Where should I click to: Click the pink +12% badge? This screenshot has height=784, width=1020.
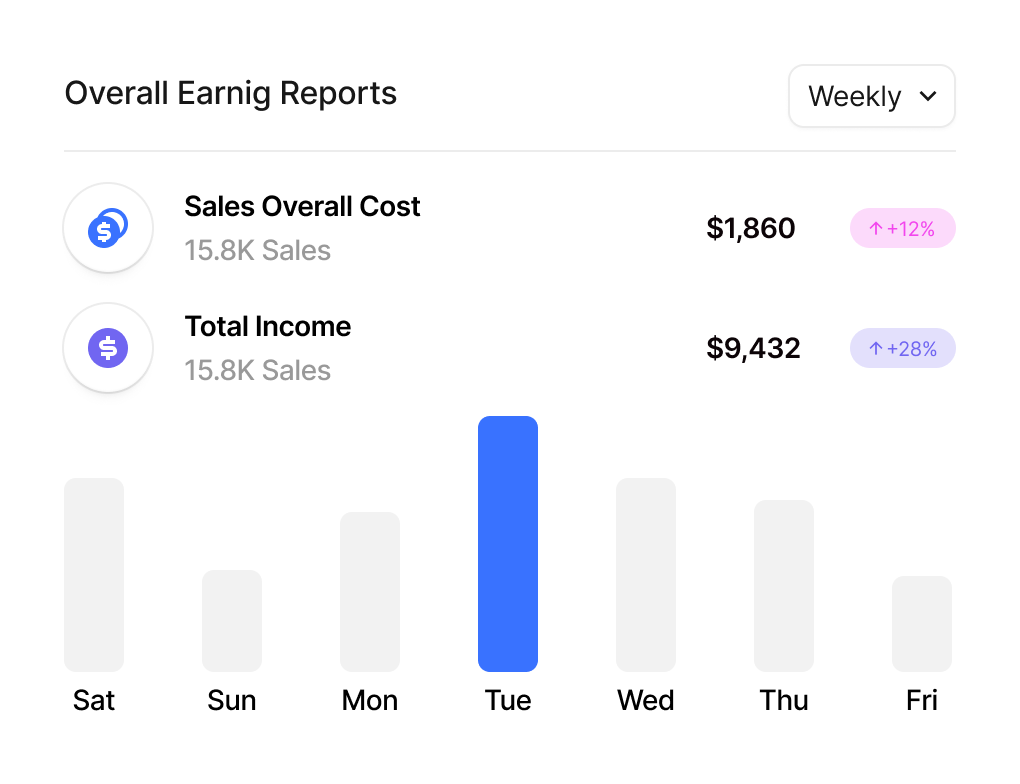(x=902, y=228)
